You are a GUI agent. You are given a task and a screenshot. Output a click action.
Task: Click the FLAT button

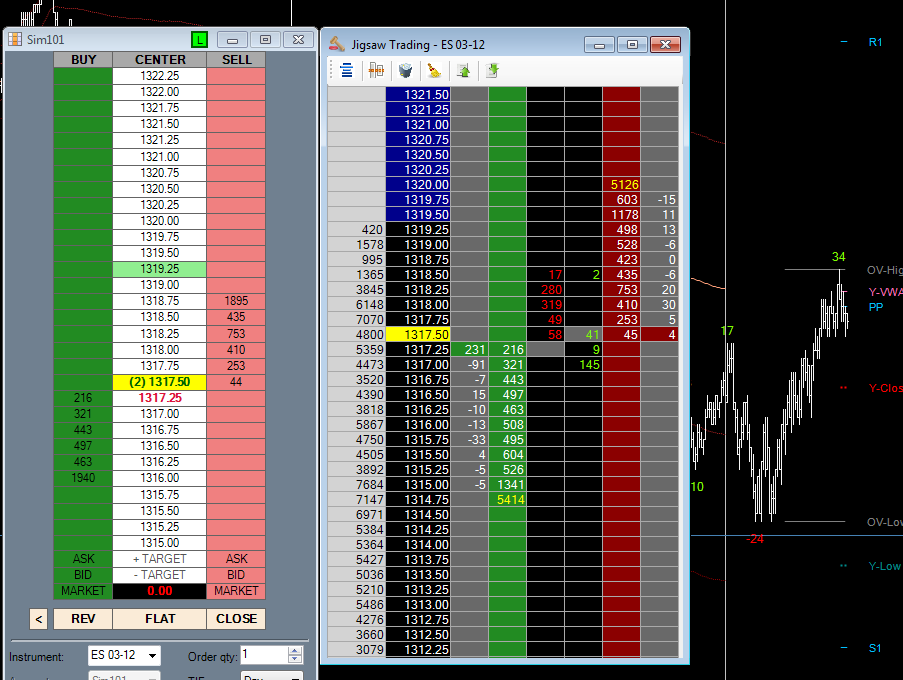(x=160, y=618)
